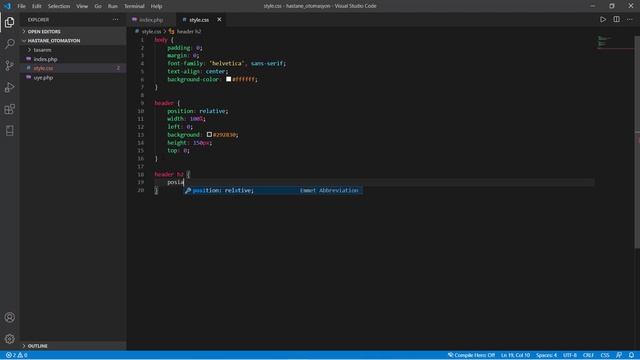Click the white #ffffff color swatch
Screen dimensions: 640x360
click(x=229, y=79)
